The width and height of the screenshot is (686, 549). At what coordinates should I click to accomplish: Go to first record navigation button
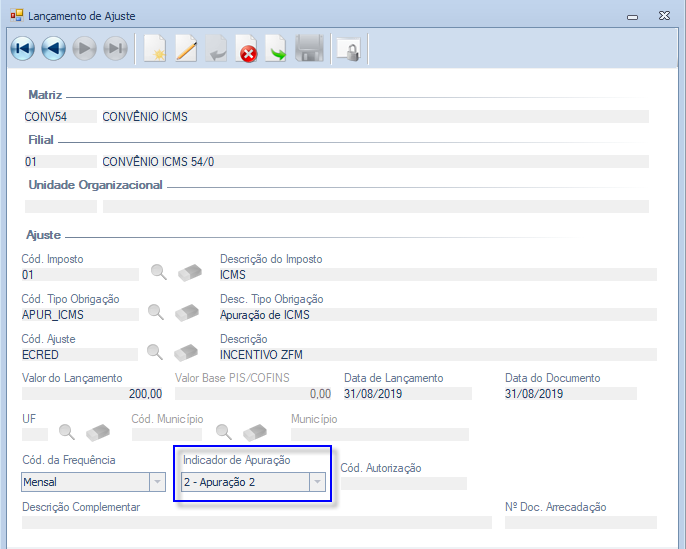point(22,48)
